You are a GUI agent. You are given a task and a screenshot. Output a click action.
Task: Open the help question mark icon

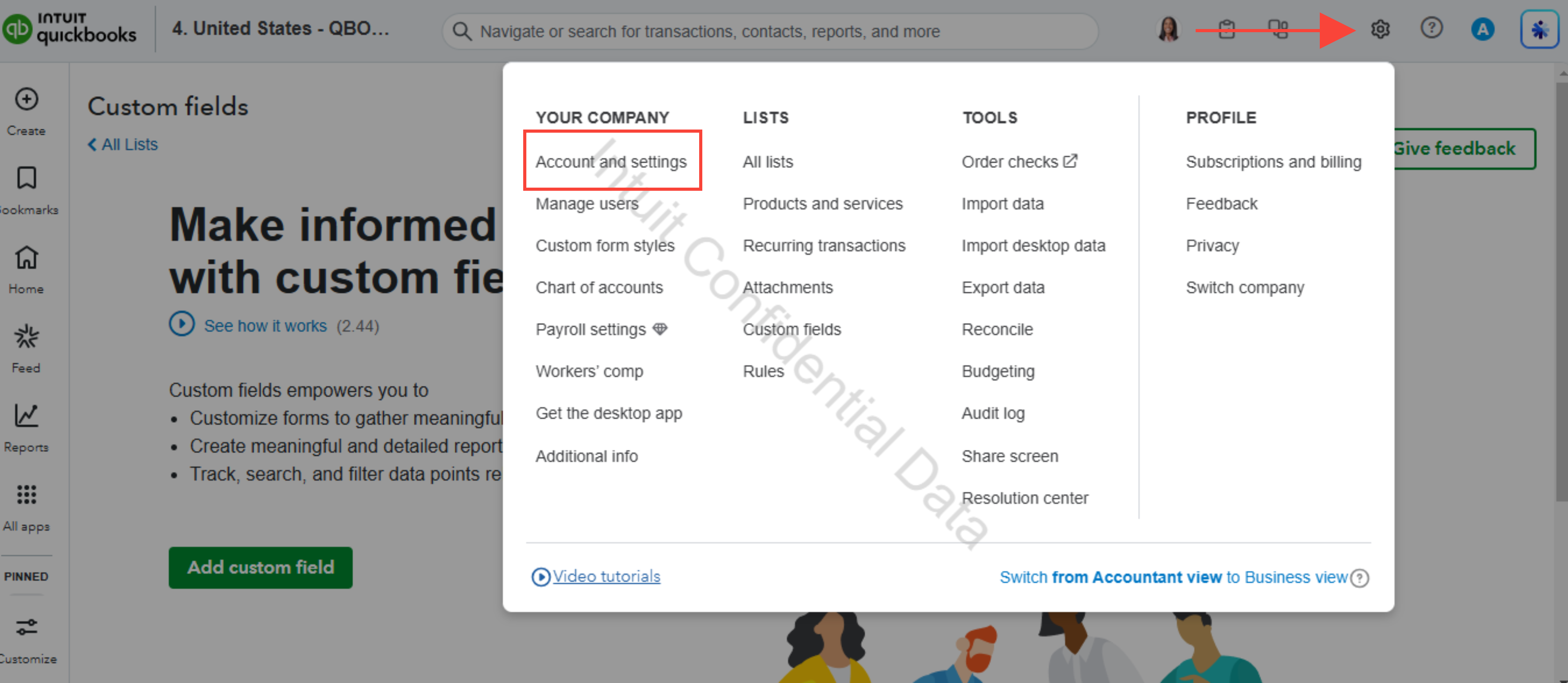coord(1431,28)
